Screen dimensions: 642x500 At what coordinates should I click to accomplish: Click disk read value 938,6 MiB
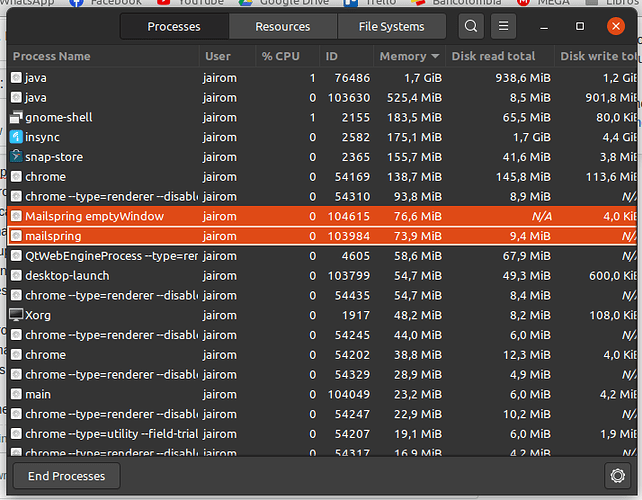pyautogui.click(x=523, y=78)
